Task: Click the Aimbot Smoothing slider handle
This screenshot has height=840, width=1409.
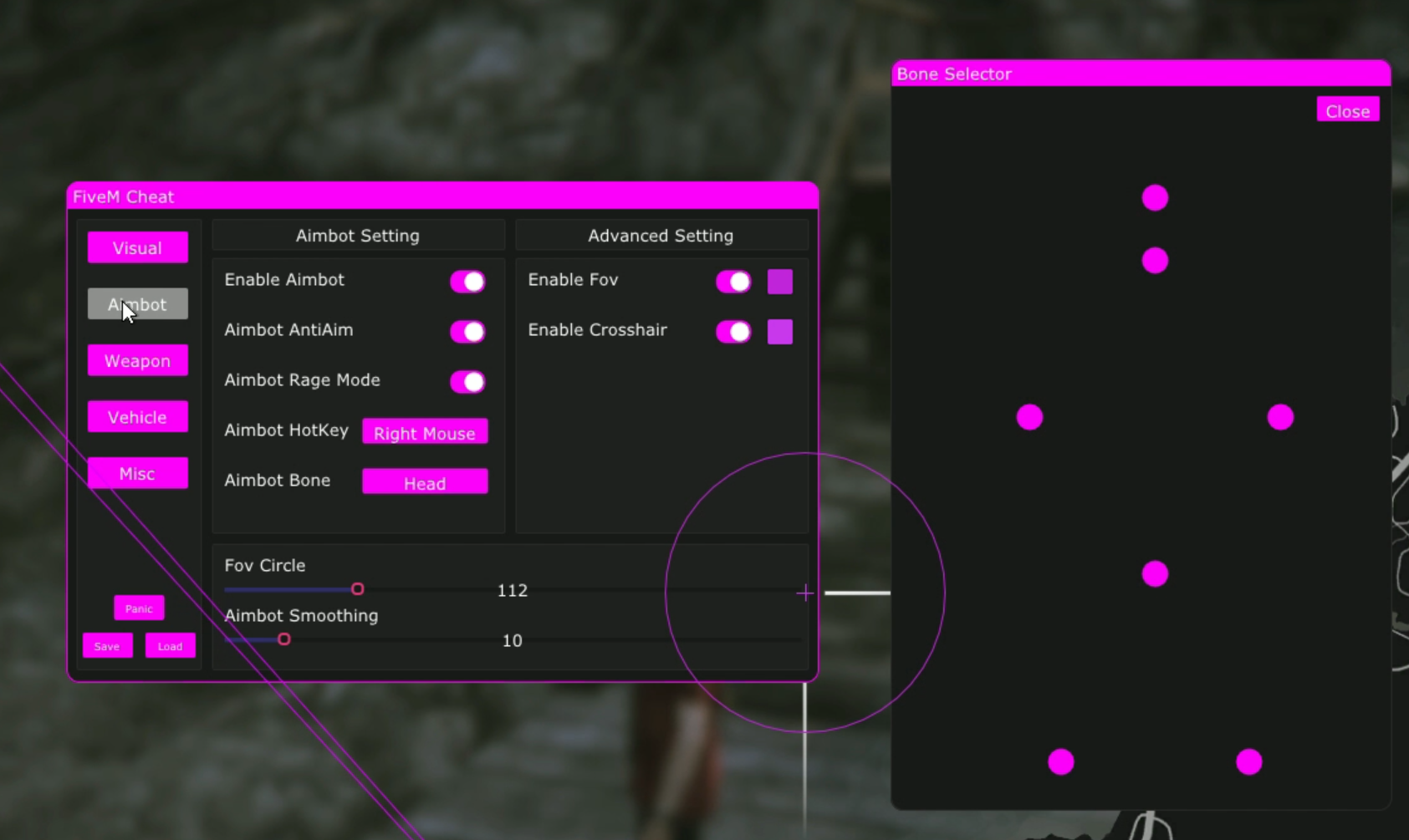Action: tap(284, 639)
